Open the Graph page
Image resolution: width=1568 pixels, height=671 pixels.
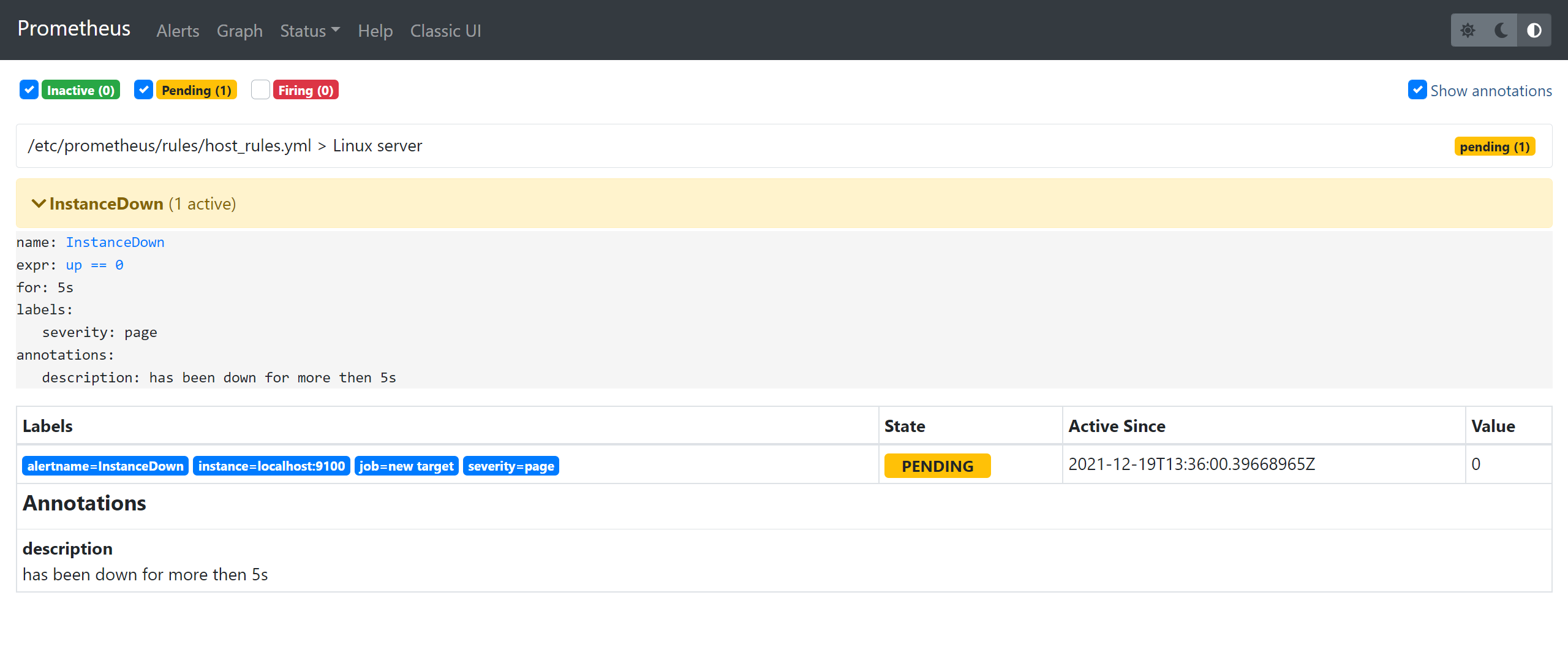point(239,31)
